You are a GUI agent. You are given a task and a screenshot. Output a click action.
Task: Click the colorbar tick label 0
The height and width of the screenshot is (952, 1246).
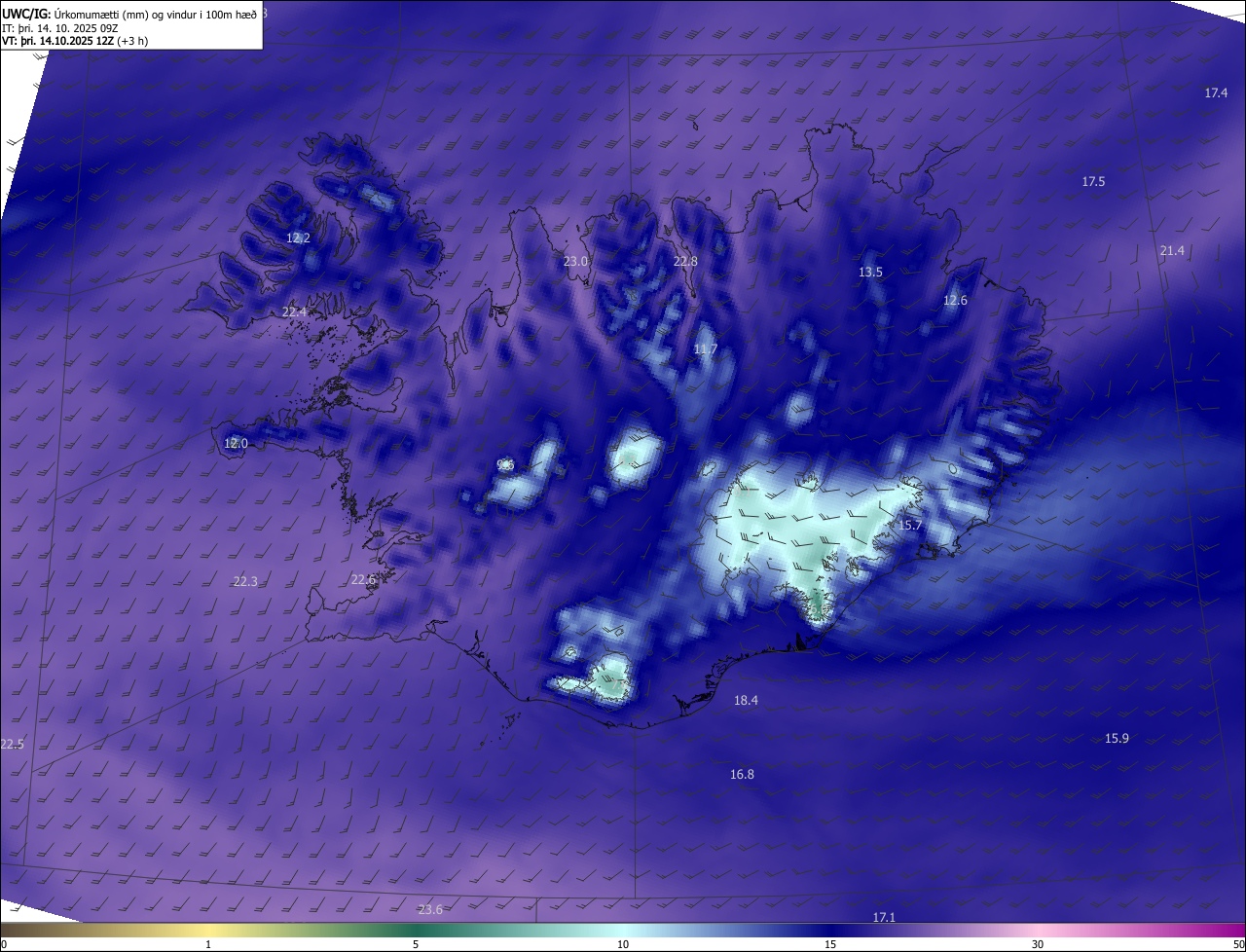[3, 945]
